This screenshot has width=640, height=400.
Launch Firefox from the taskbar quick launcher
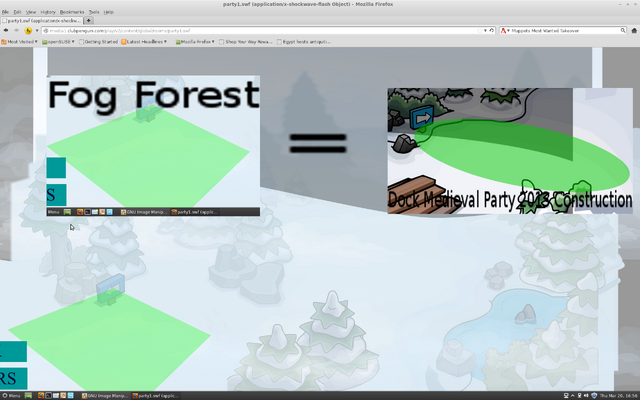coord(41,396)
